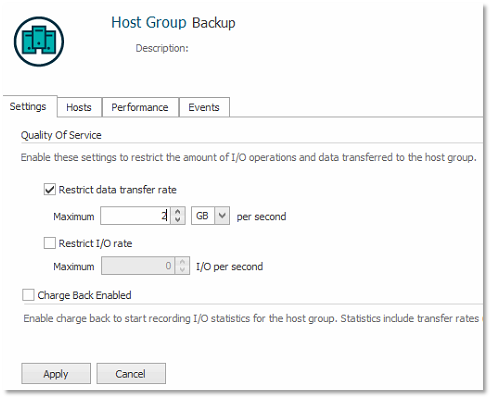Decrease the maximum data transfer rate value
Image resolution: width=492 pixels, height=399 pixels.
point(178,220)
